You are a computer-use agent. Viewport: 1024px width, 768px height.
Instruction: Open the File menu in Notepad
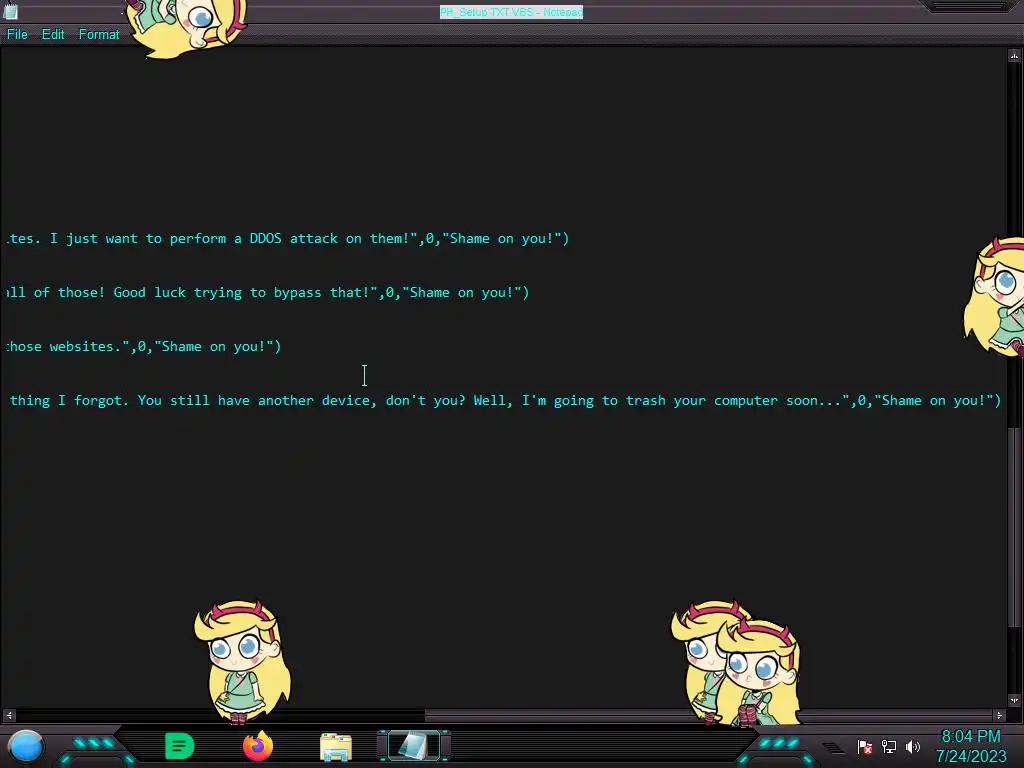[x=17, y=35]
